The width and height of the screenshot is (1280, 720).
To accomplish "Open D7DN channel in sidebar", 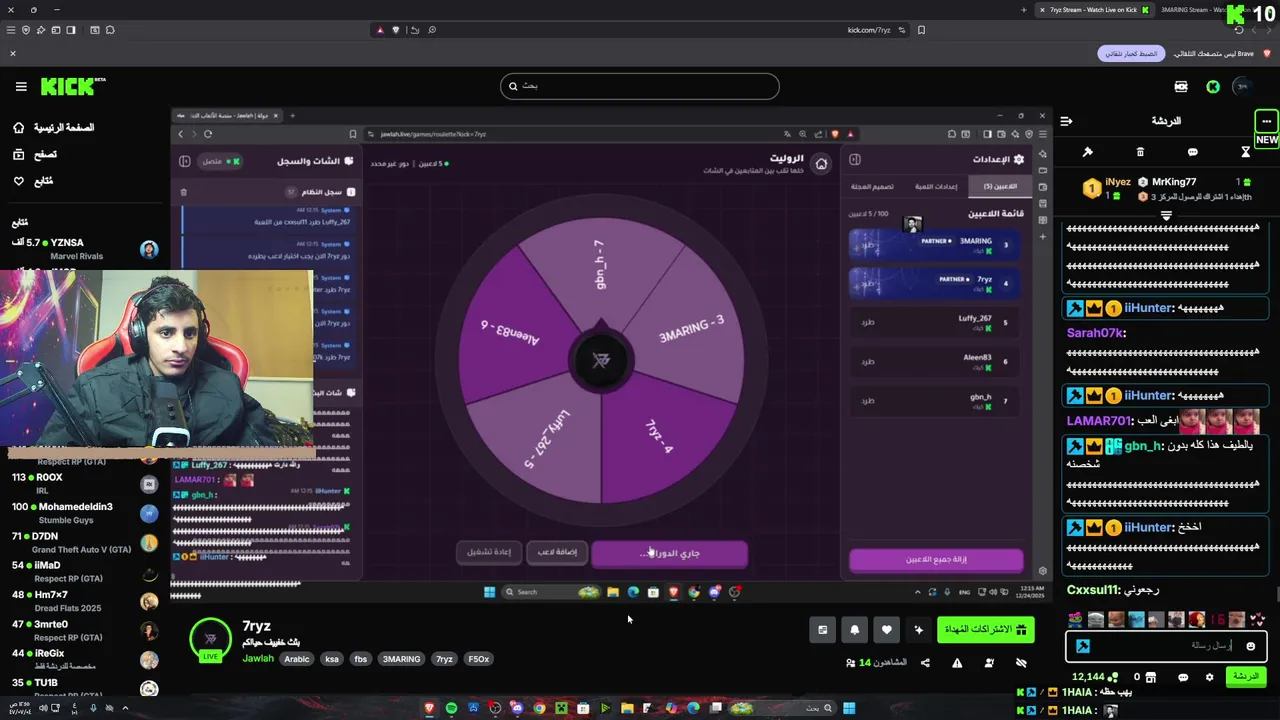I will coord(85,543).
